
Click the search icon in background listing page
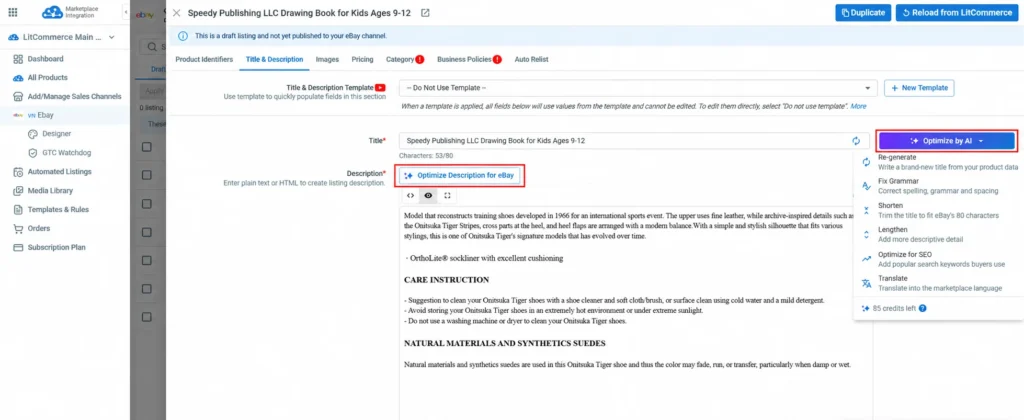pyautogui.click(x=153, y=47)
